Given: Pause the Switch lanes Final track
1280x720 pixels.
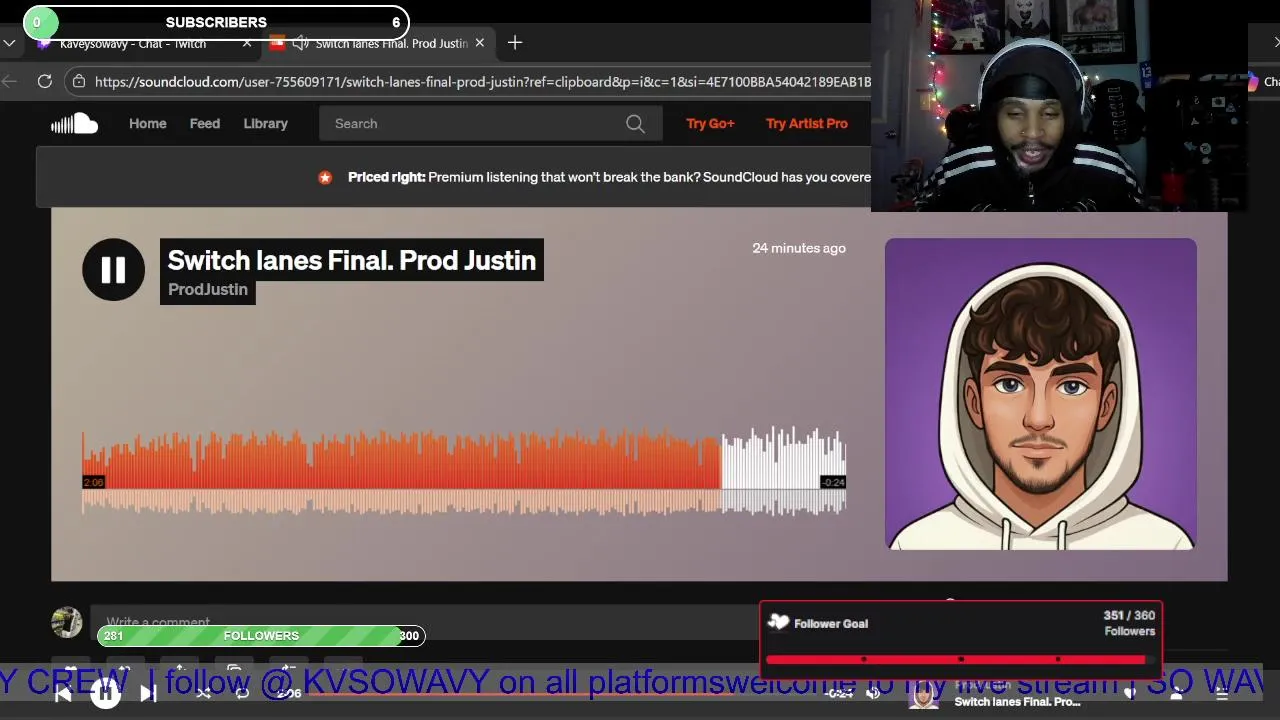Looking at the screenshot, I should coord(113,269).
